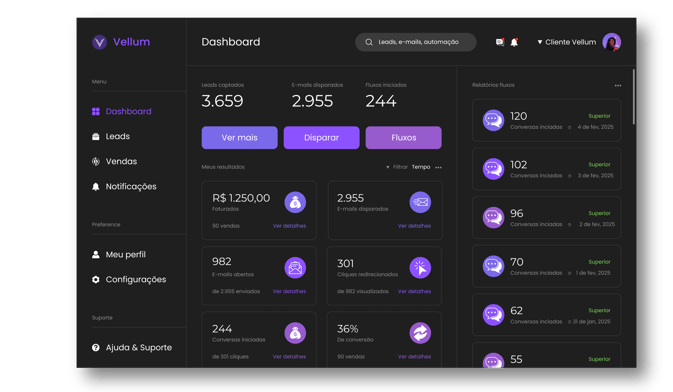Click money bag icon on Faturados card
Viewport: 673px width, 392px height.
point(295,202)
